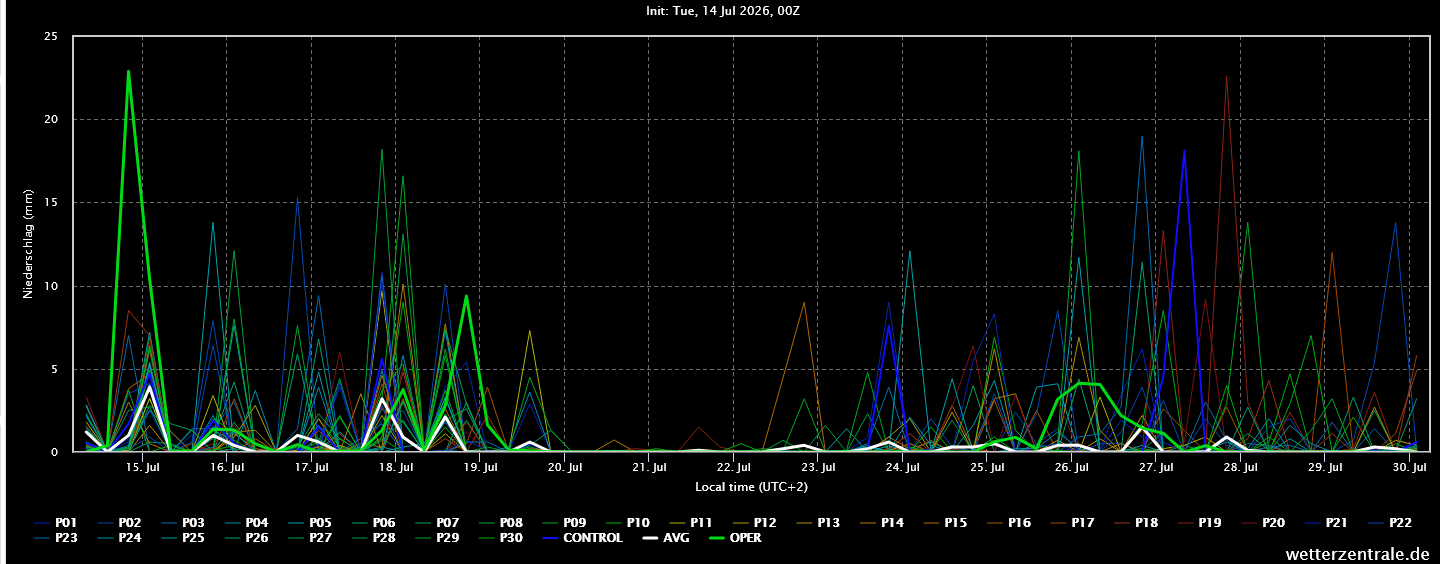The width and height of the screenshot is (1440, 564).
Task: Toggle the P30 legend entry
Action: pyautogui.click(x=500, y=538)
